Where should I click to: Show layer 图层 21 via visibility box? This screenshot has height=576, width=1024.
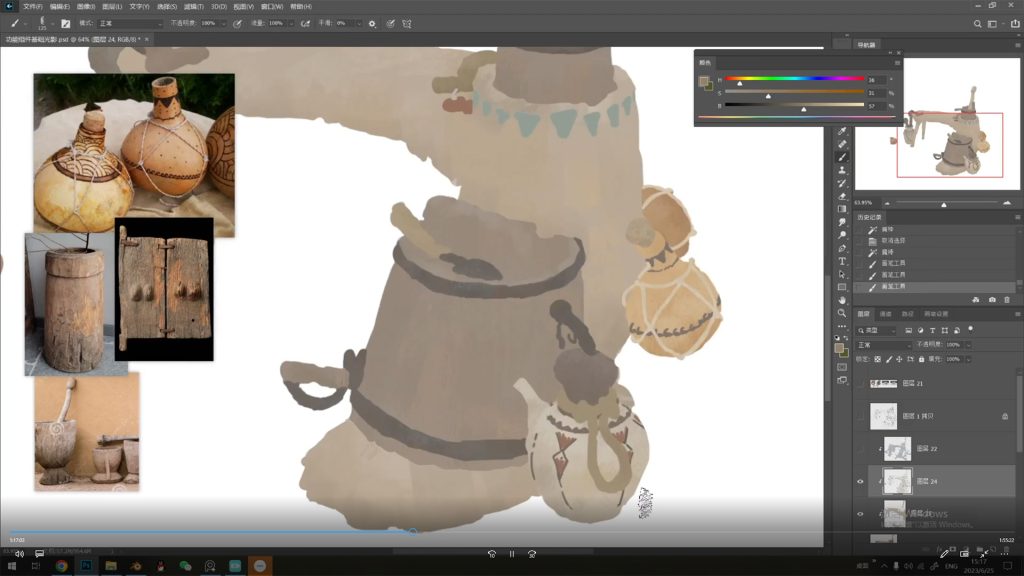(x=860, y=383)
